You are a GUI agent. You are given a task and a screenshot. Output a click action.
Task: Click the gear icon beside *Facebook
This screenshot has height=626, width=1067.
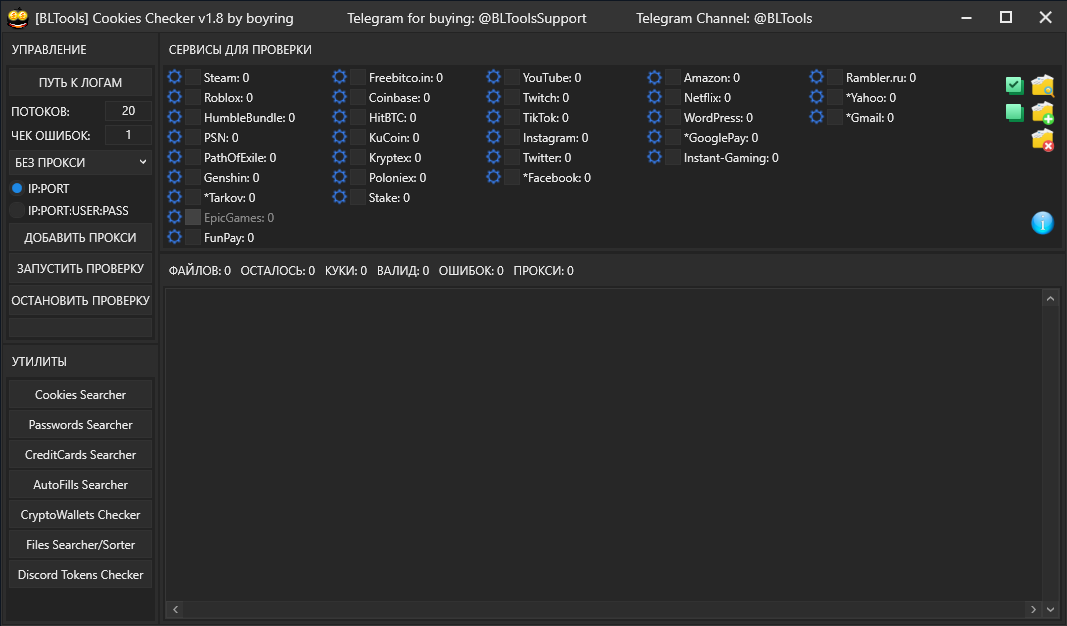coord(493,177)
